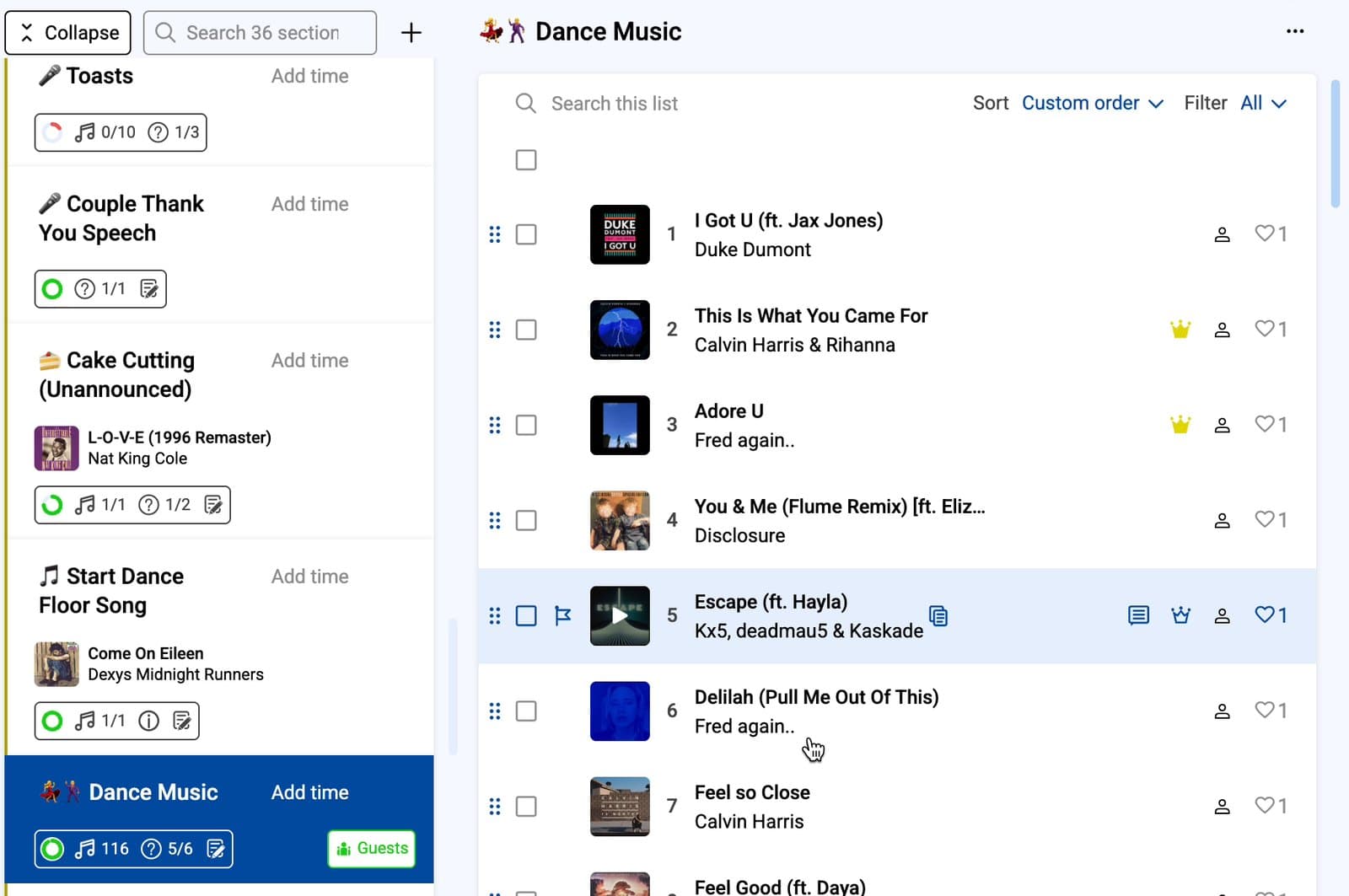
Task: Tick the select-all songs checkbox
Action: point(526,160)
